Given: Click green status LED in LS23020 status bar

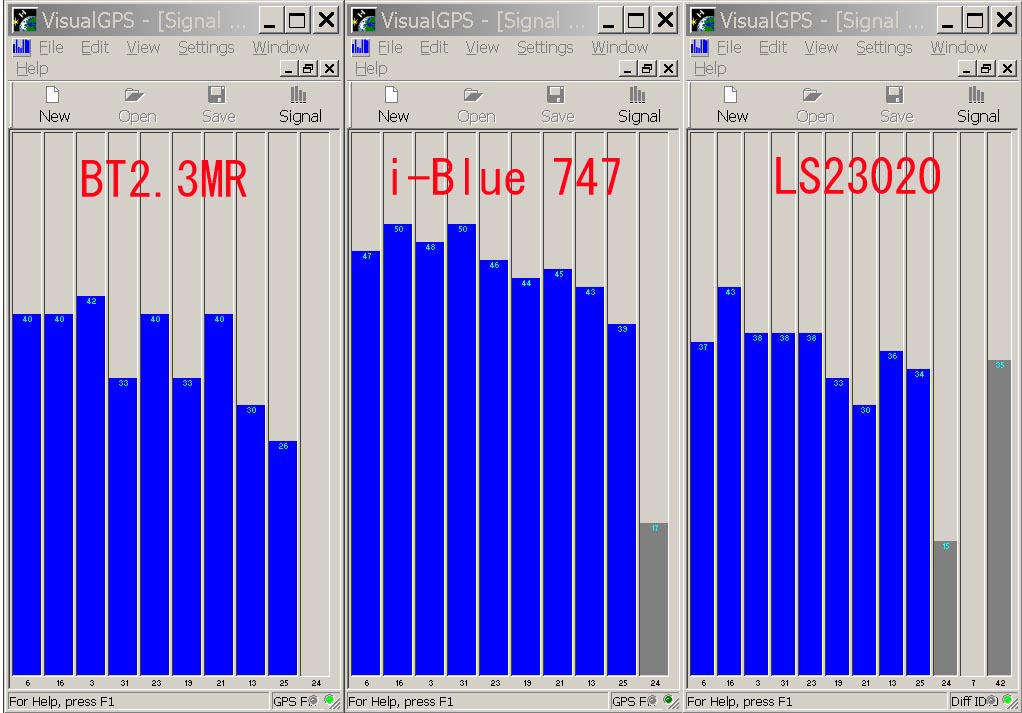Looking at the screenshot, I should [1007, 700].
